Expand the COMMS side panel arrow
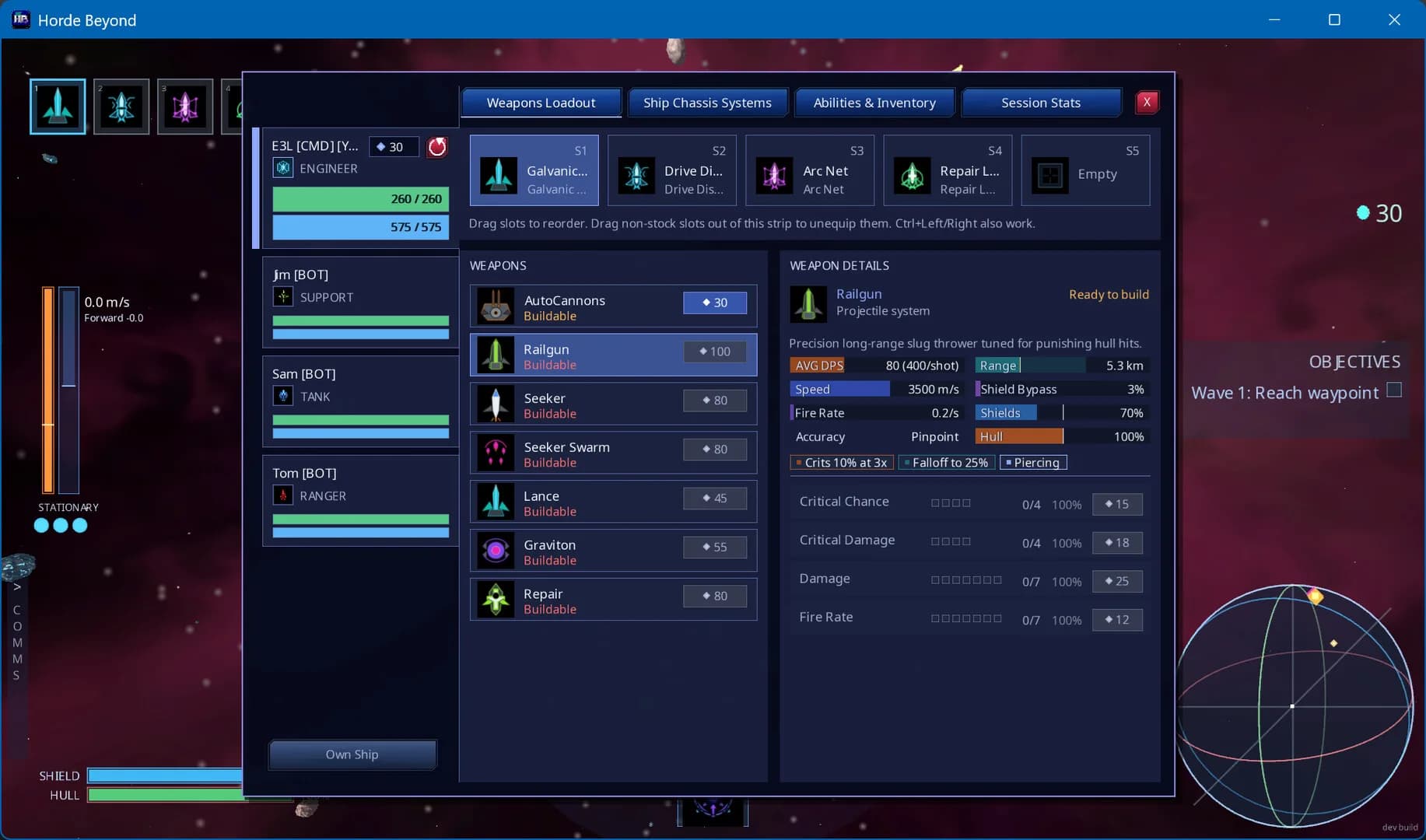1426x840 pixels. click(x=16, y=587)
